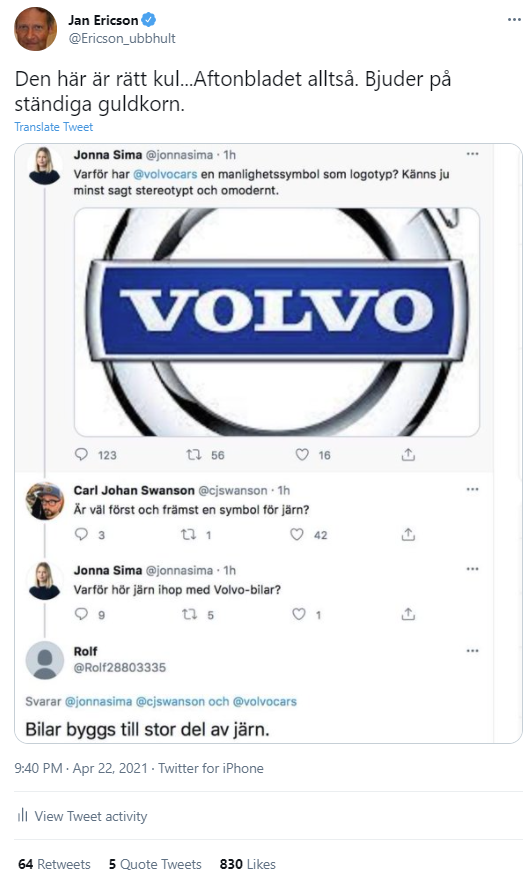Screen dimensions: 530x881
Task: Open the Volvo logo image
Action: tap(277, 322)
